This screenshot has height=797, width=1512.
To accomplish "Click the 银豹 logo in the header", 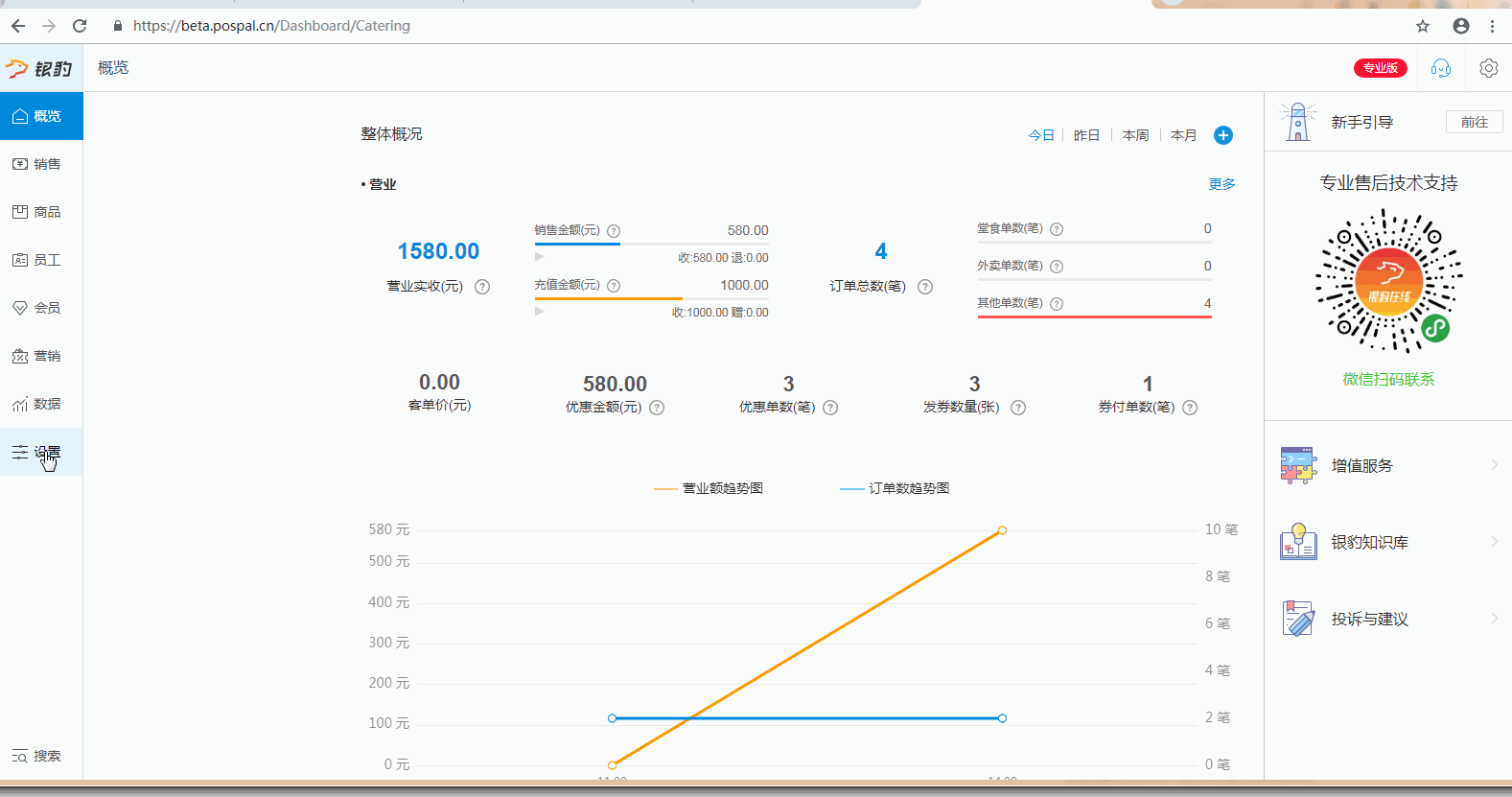I will click(x=39, y=68).
